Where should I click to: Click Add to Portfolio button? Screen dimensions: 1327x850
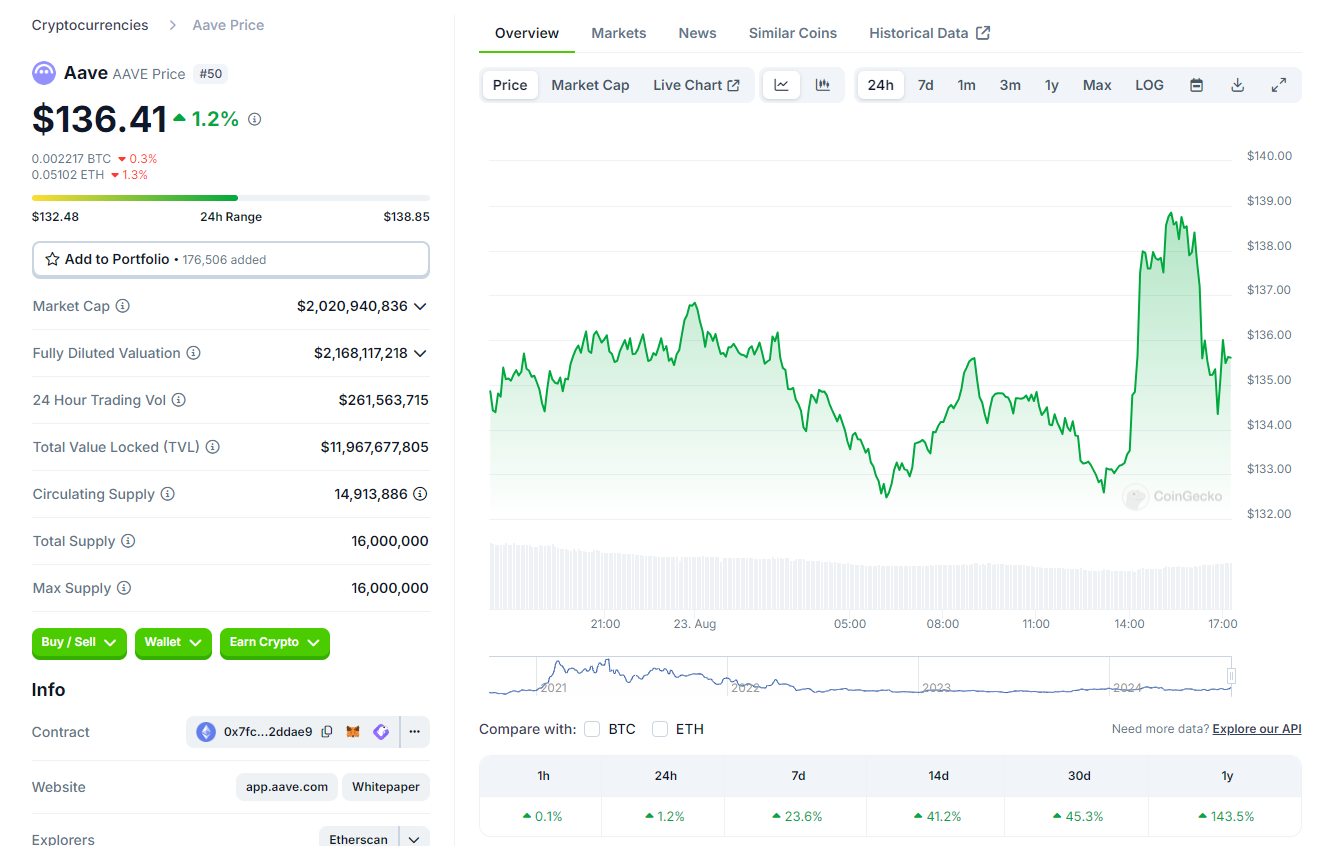tap(231, 259)
